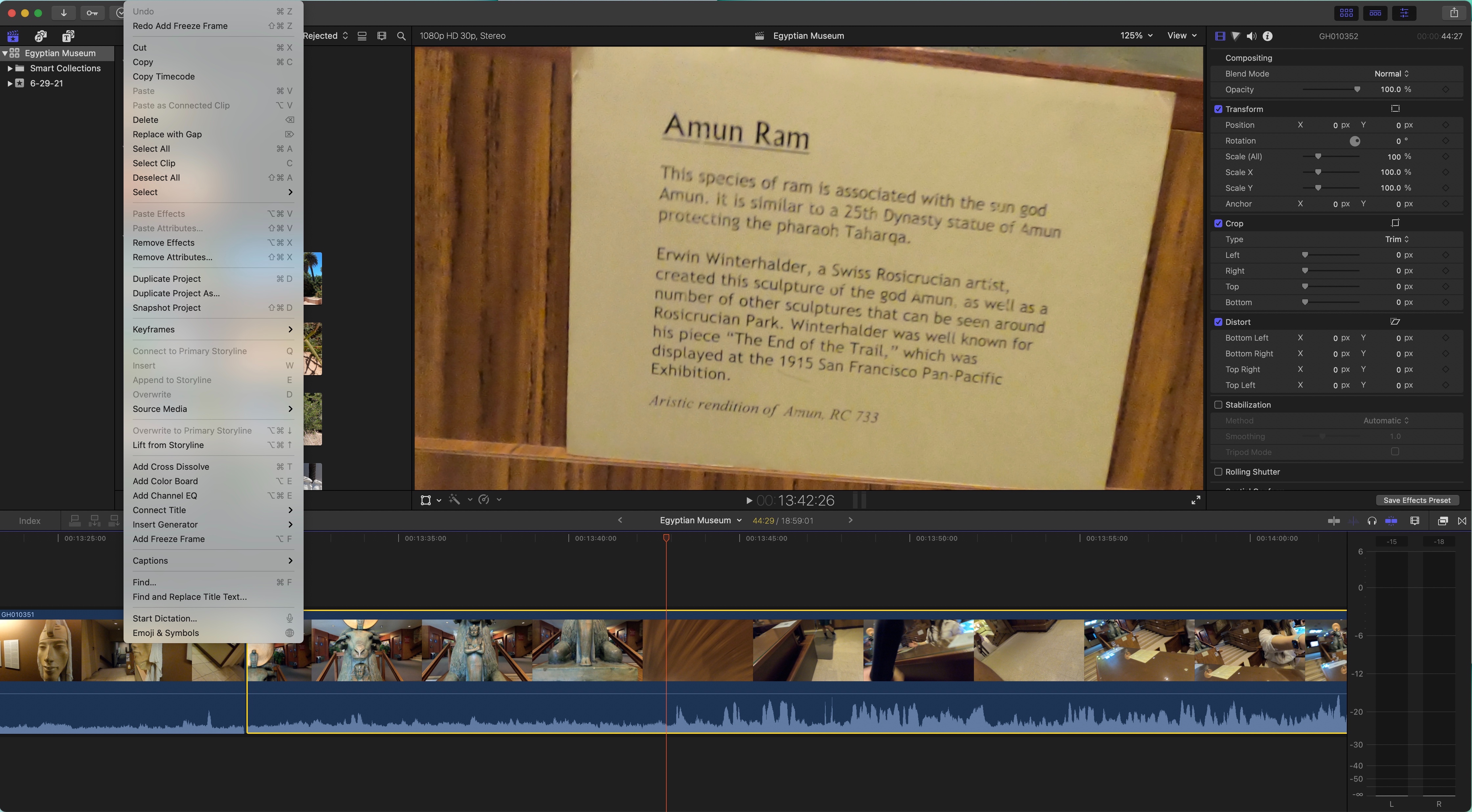Image resolution: width=1472 pixels, height=812 pixels.
Task: Open the color inspector triangle icon
Action: [1235, 36]
